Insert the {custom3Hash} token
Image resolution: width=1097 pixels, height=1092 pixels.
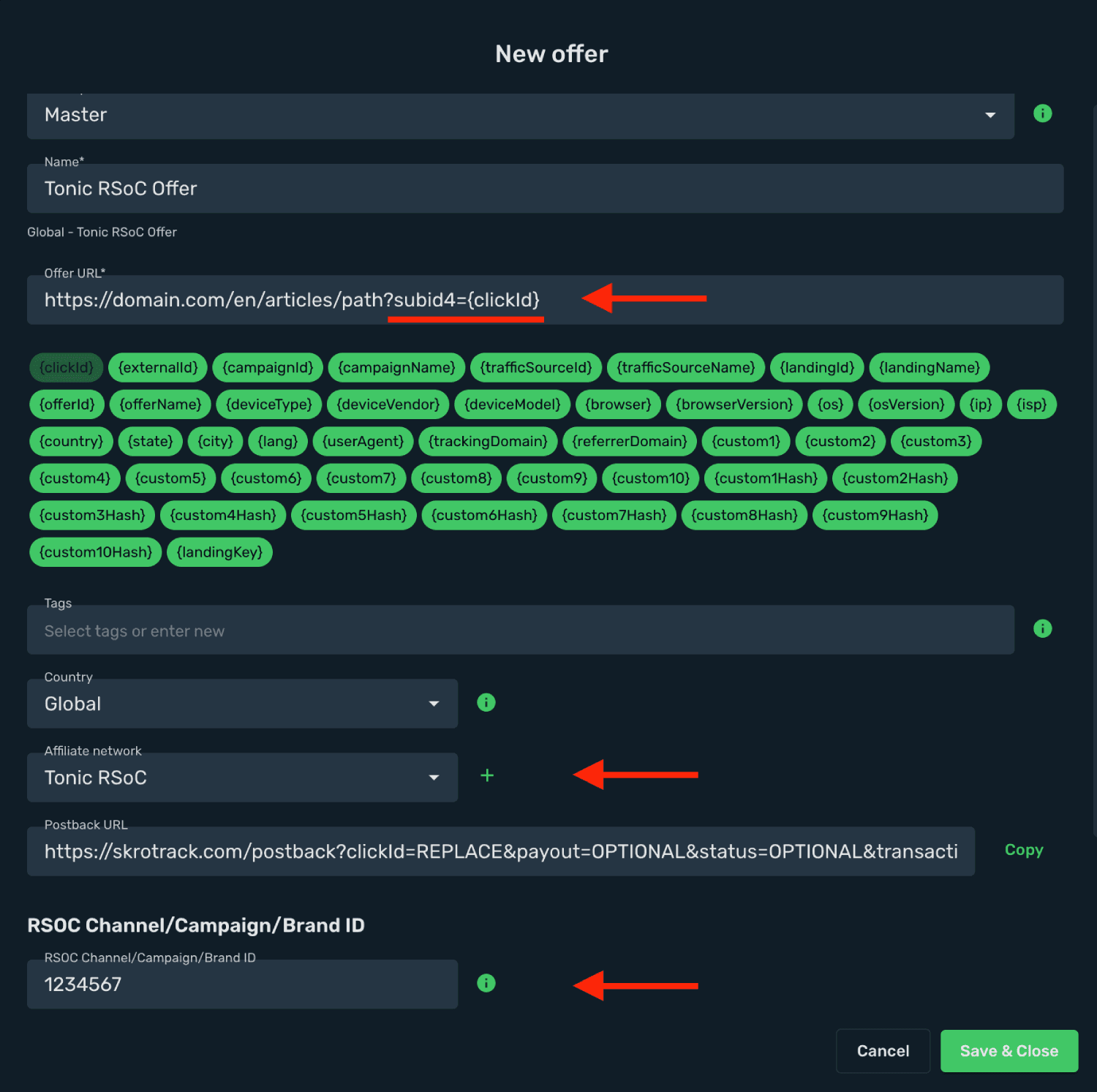click(x=93, y=515)
